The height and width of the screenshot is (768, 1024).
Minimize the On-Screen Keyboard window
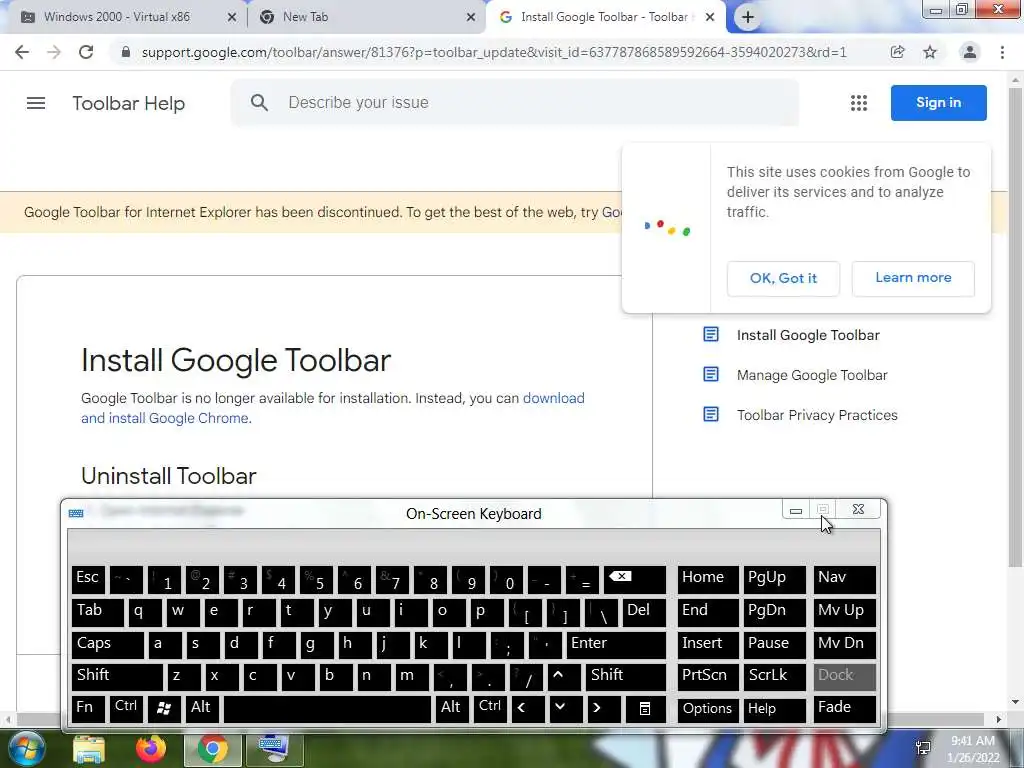point(795,510)
